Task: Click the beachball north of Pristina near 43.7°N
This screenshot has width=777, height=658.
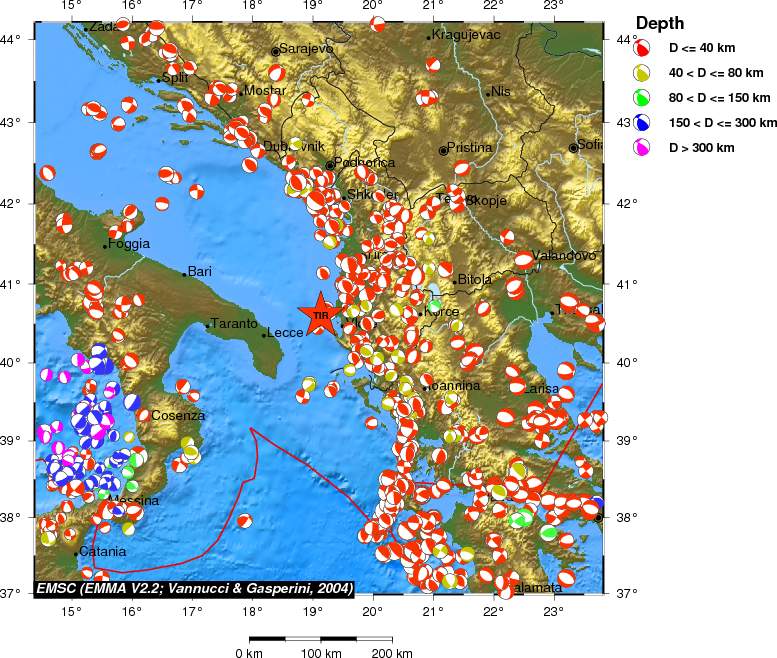Action: click(433, 64)
